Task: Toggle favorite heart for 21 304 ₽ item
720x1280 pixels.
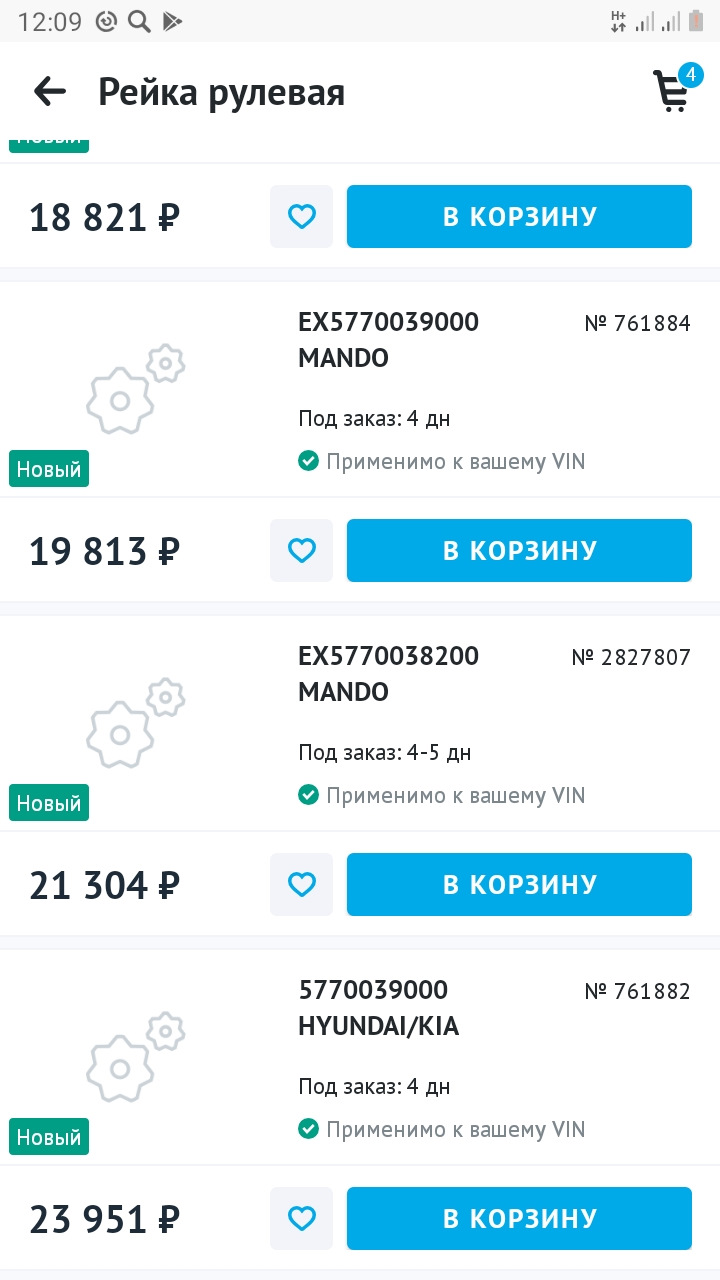Action: click(x=301, y=884)
